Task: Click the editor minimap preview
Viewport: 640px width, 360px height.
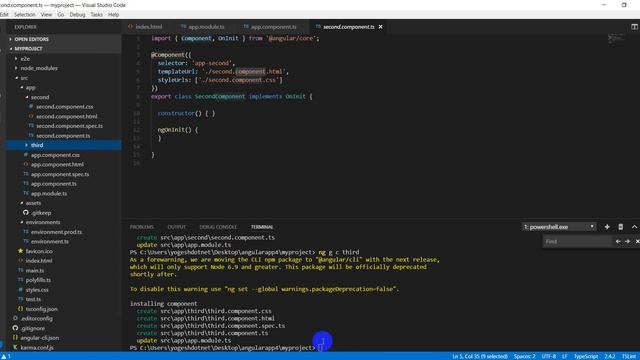Action: click(x=616, y=39)
